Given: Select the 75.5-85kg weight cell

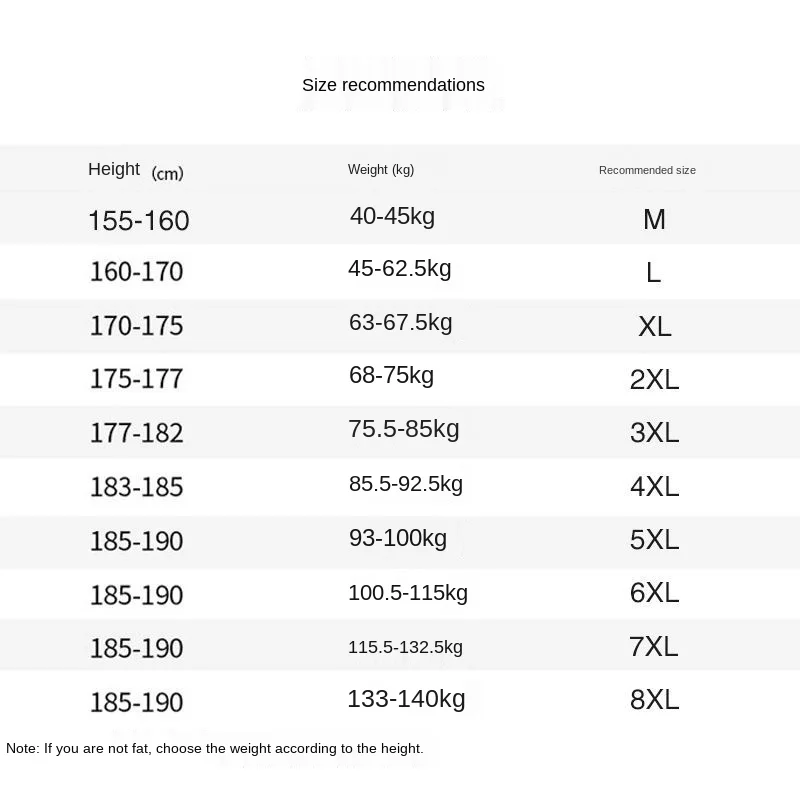Looking at the screenshot, I should 403,429.
